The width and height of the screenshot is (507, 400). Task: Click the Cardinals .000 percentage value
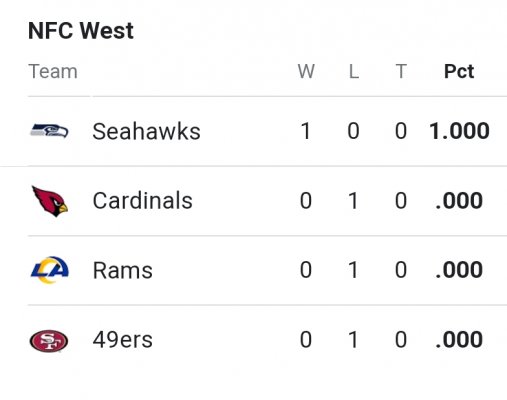[459, 200]
